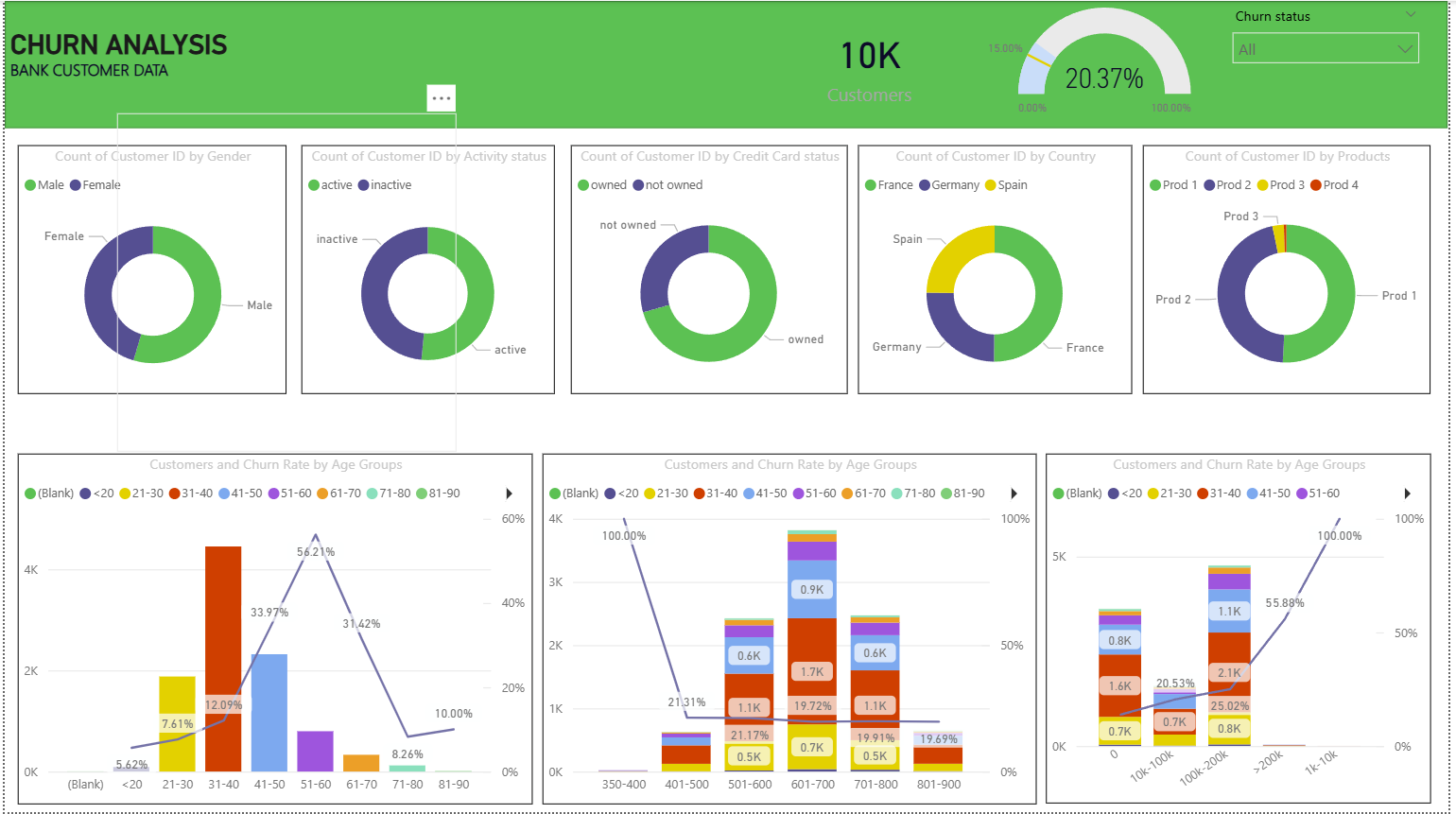
Task: Click the 10.00% churn rate data label
Action: [x=454, y=714]
